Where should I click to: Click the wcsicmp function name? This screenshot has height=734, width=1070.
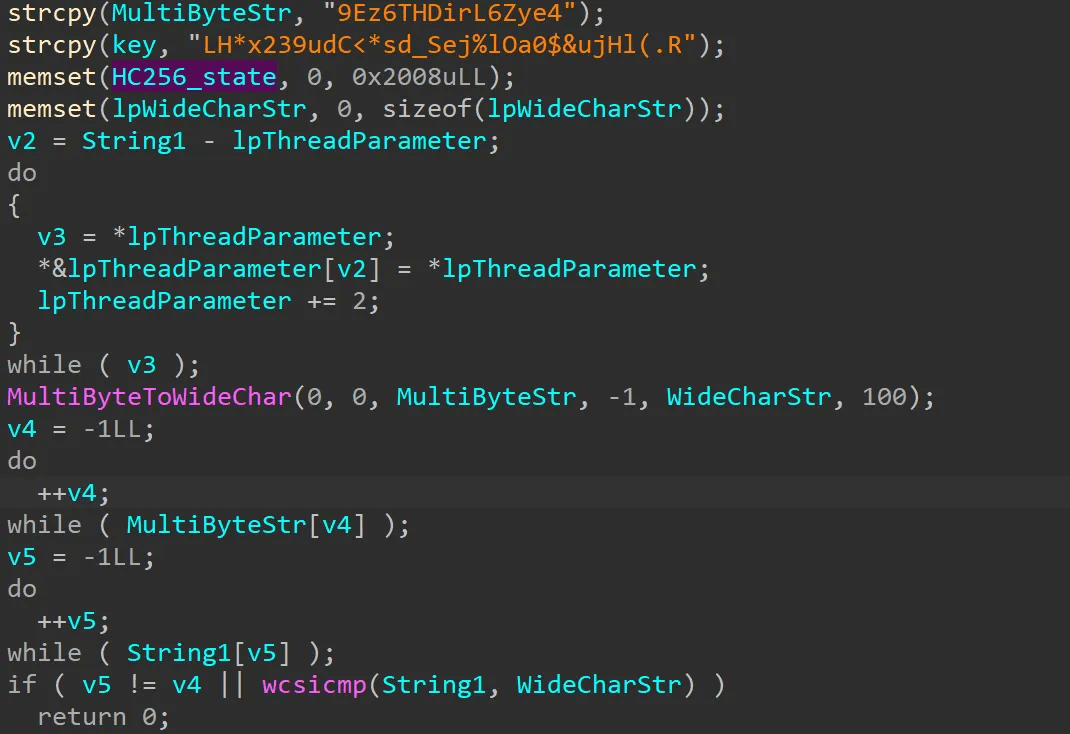(315, 685)
